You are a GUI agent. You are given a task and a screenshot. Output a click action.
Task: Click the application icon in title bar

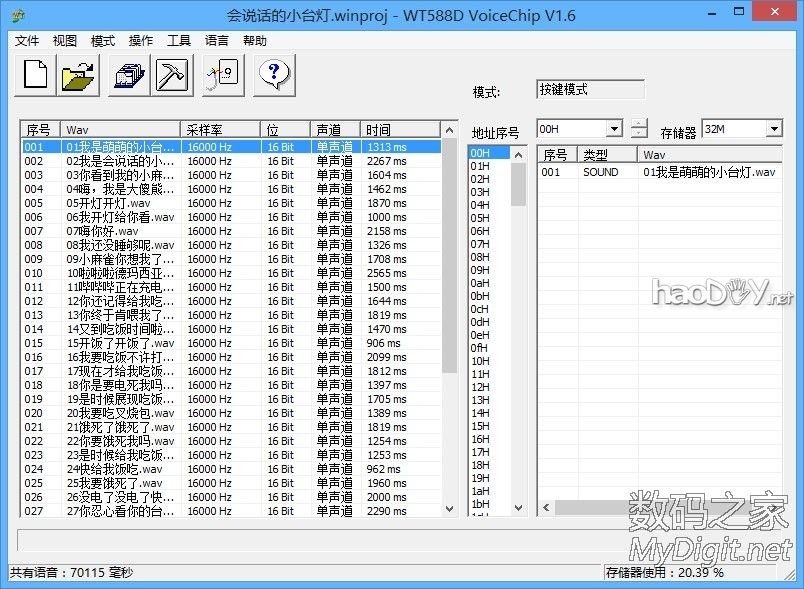pyautogui.click(x=20, y=16)
